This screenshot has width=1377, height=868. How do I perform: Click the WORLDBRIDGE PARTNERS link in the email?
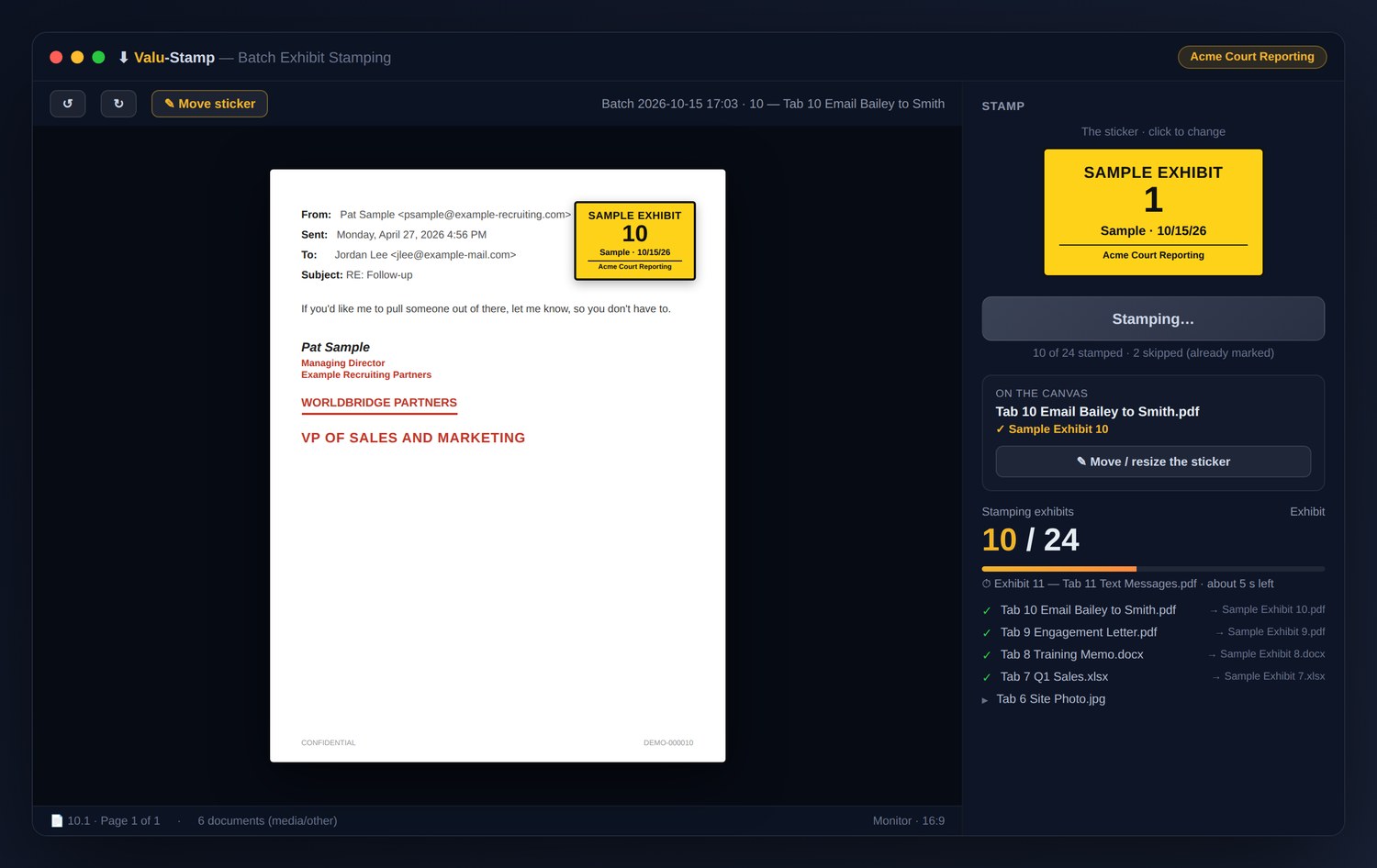[379, 403]
